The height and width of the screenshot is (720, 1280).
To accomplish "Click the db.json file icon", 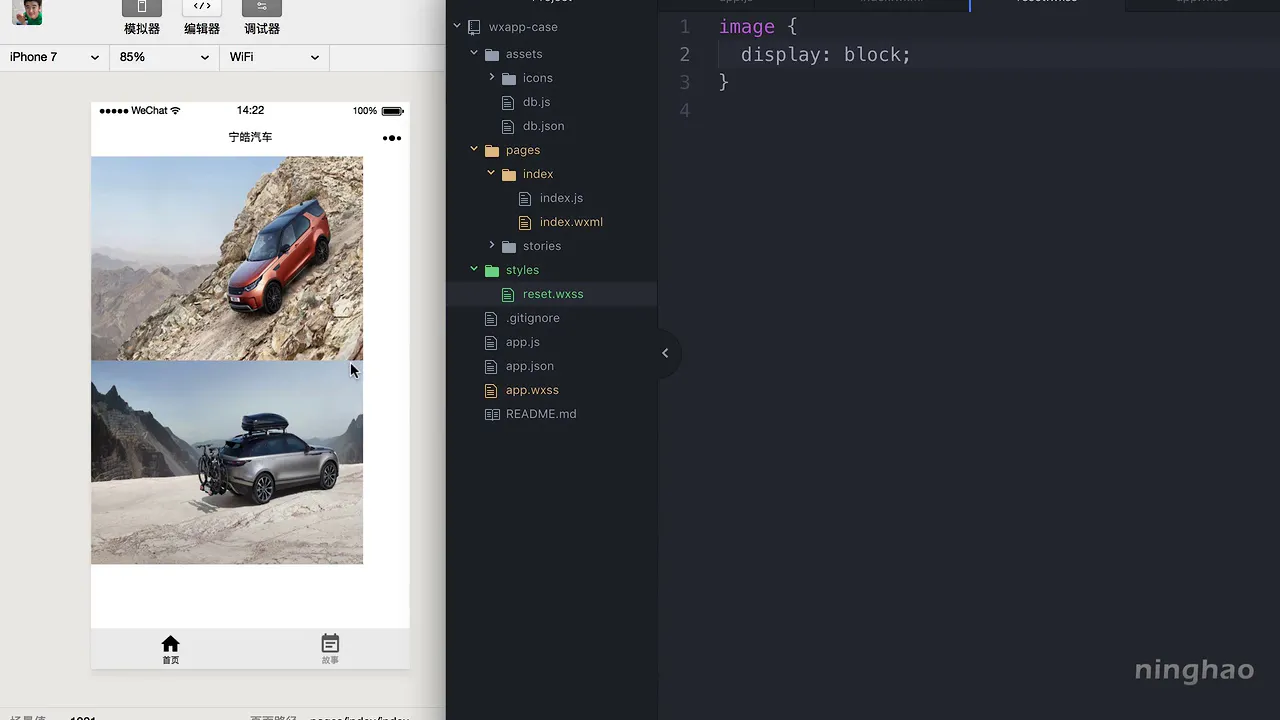I will tap(507, 126).
